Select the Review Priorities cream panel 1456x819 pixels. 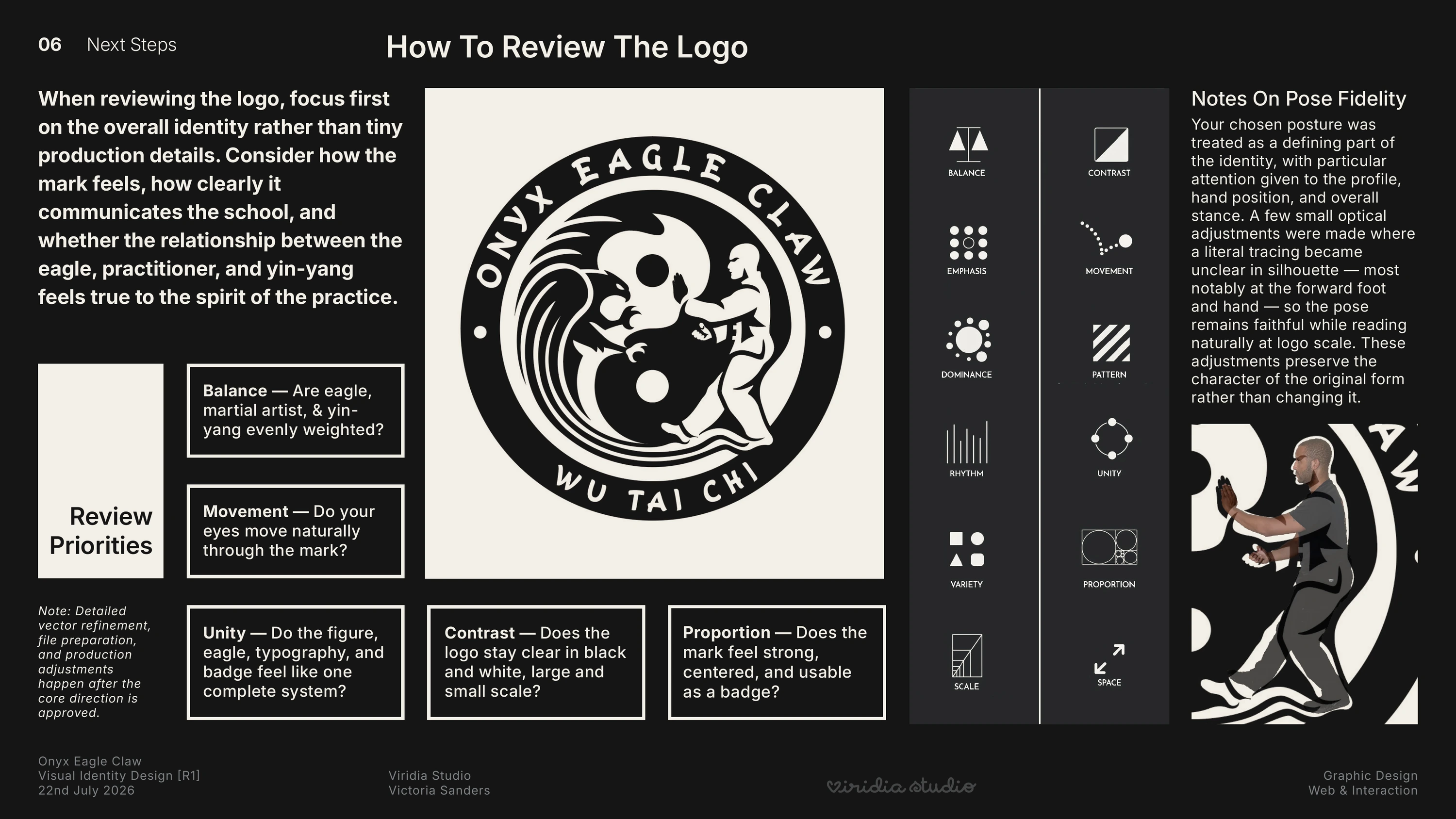tap(100, 471)
